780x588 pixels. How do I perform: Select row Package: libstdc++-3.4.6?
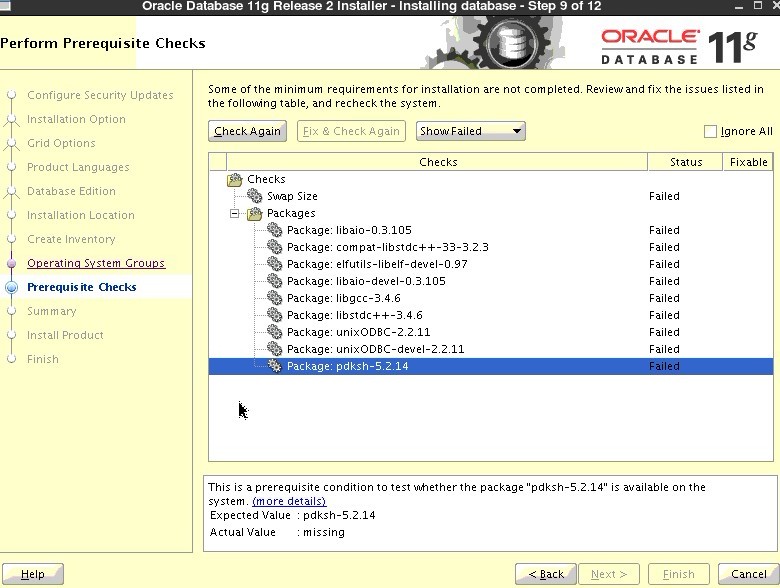coord(490,315)
